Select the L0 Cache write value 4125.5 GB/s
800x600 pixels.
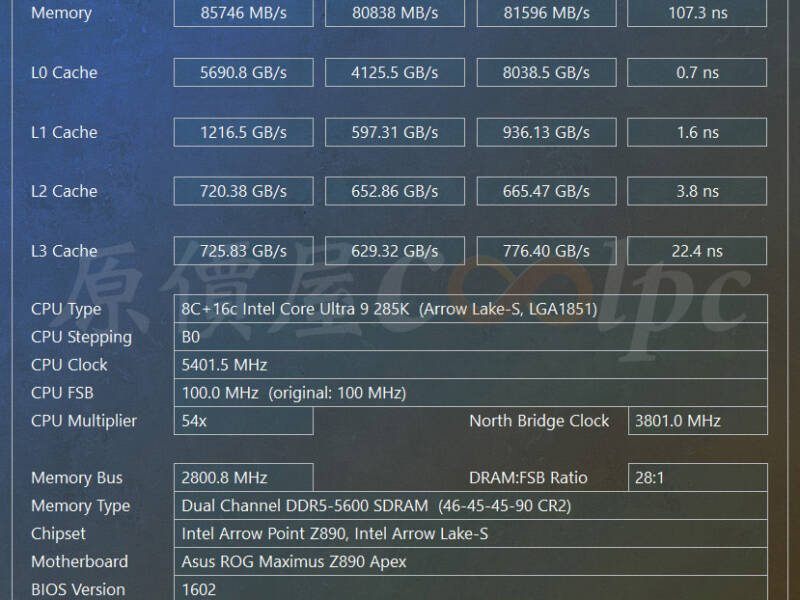[395, 72]
